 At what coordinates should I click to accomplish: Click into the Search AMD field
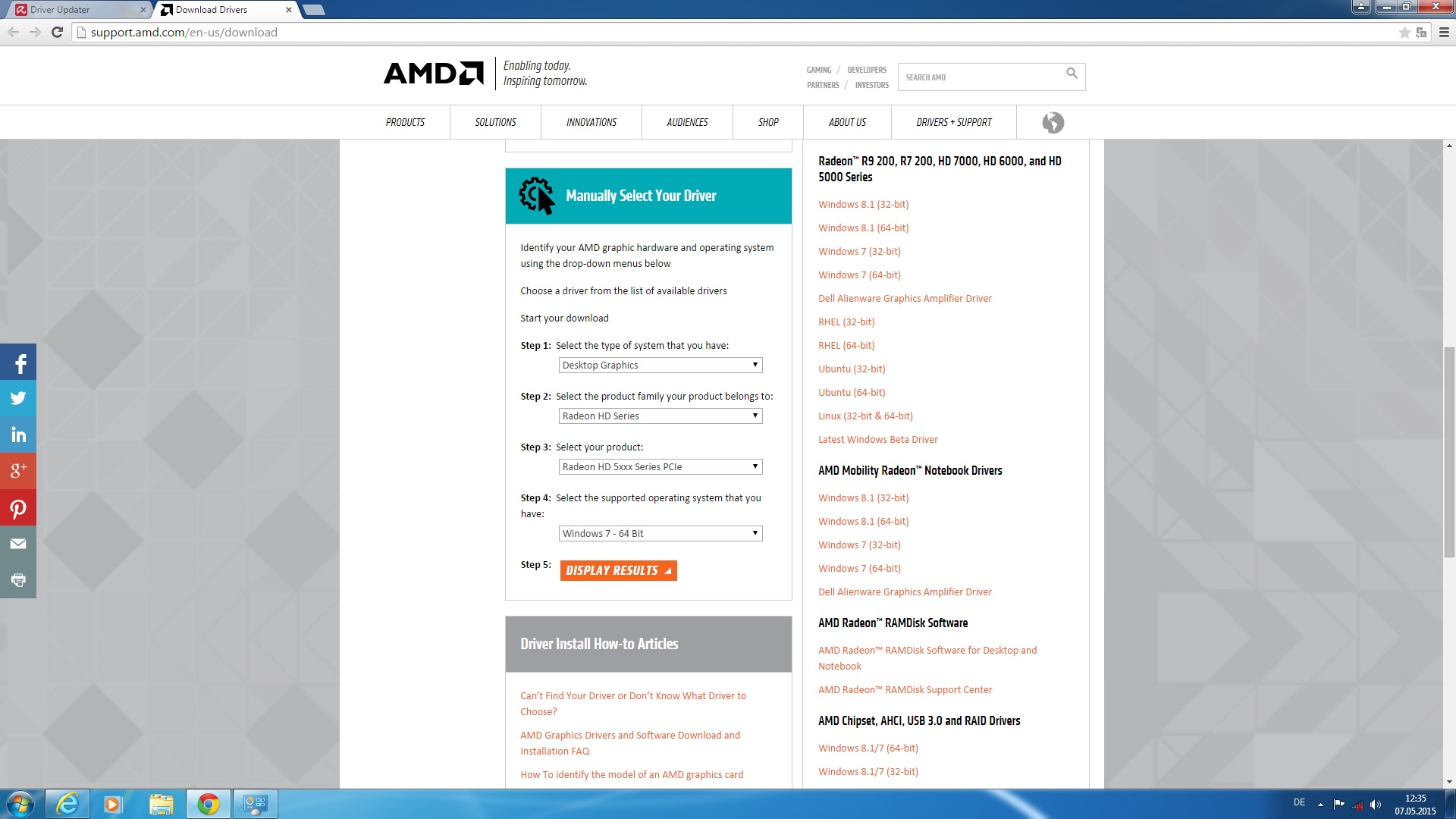(x=978, y=77)
